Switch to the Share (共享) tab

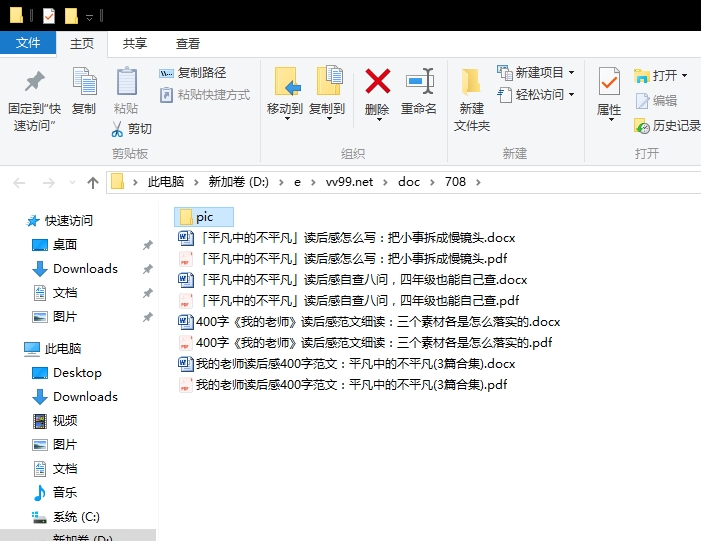pos(135,43)
